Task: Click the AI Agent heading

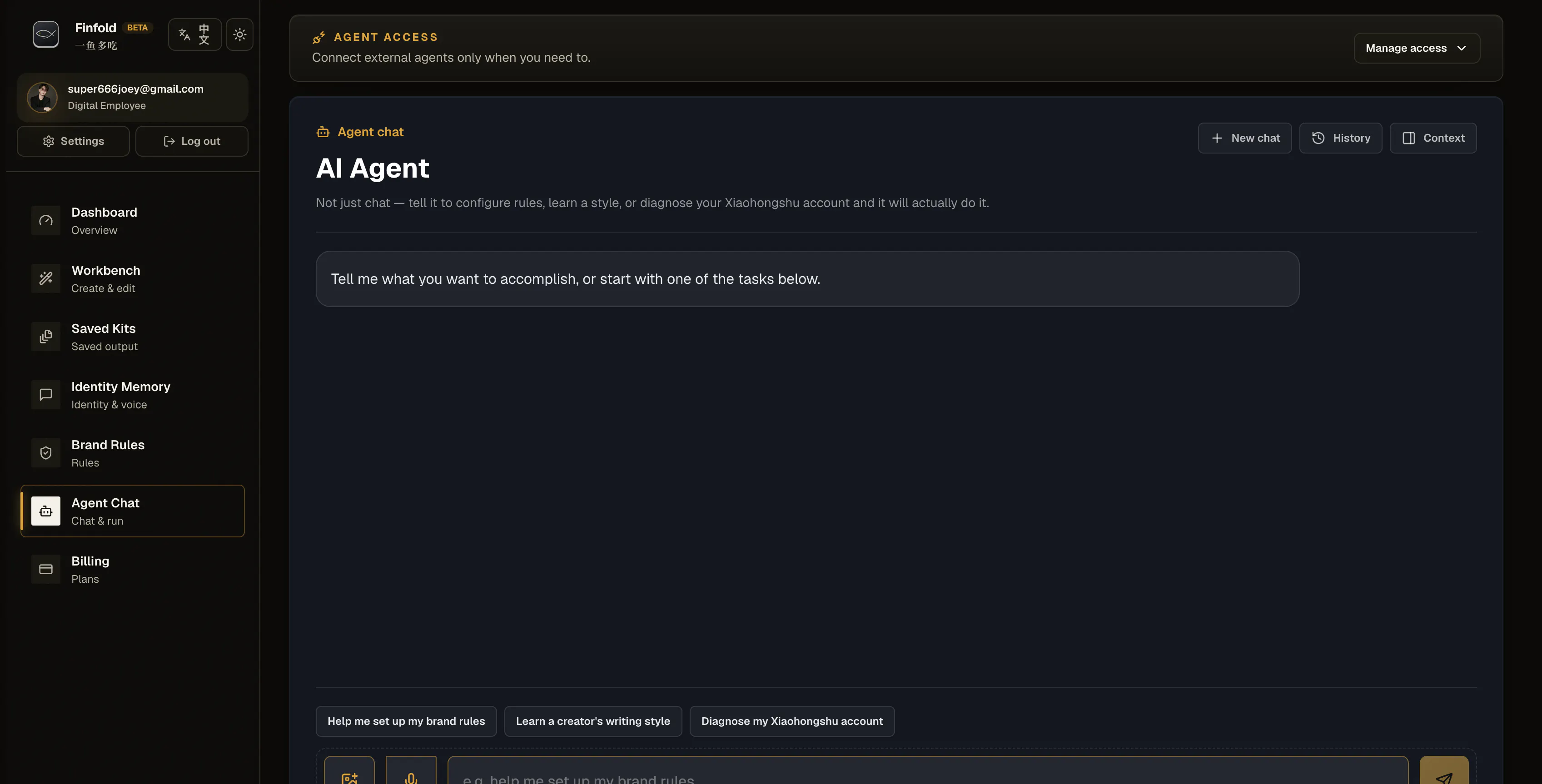Action: pyautogui.click(x=373, y=168)
